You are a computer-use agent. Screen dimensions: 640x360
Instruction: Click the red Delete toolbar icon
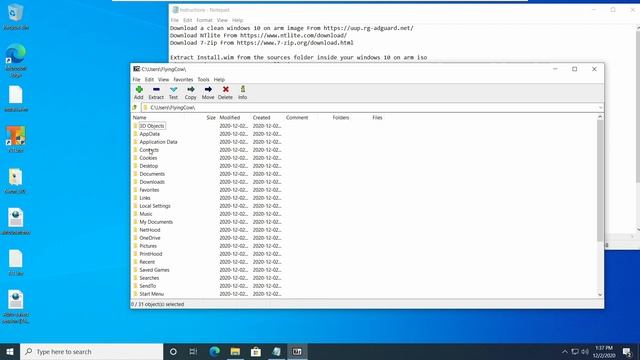[x=225, y=89]
